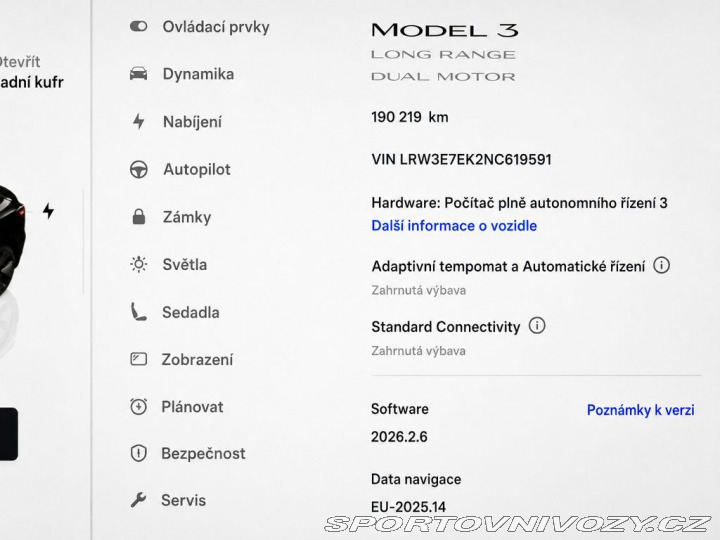Tap the VIN LRW3E7EK2NC619591 text
720x540 pixels.
[x=461, y=159]
